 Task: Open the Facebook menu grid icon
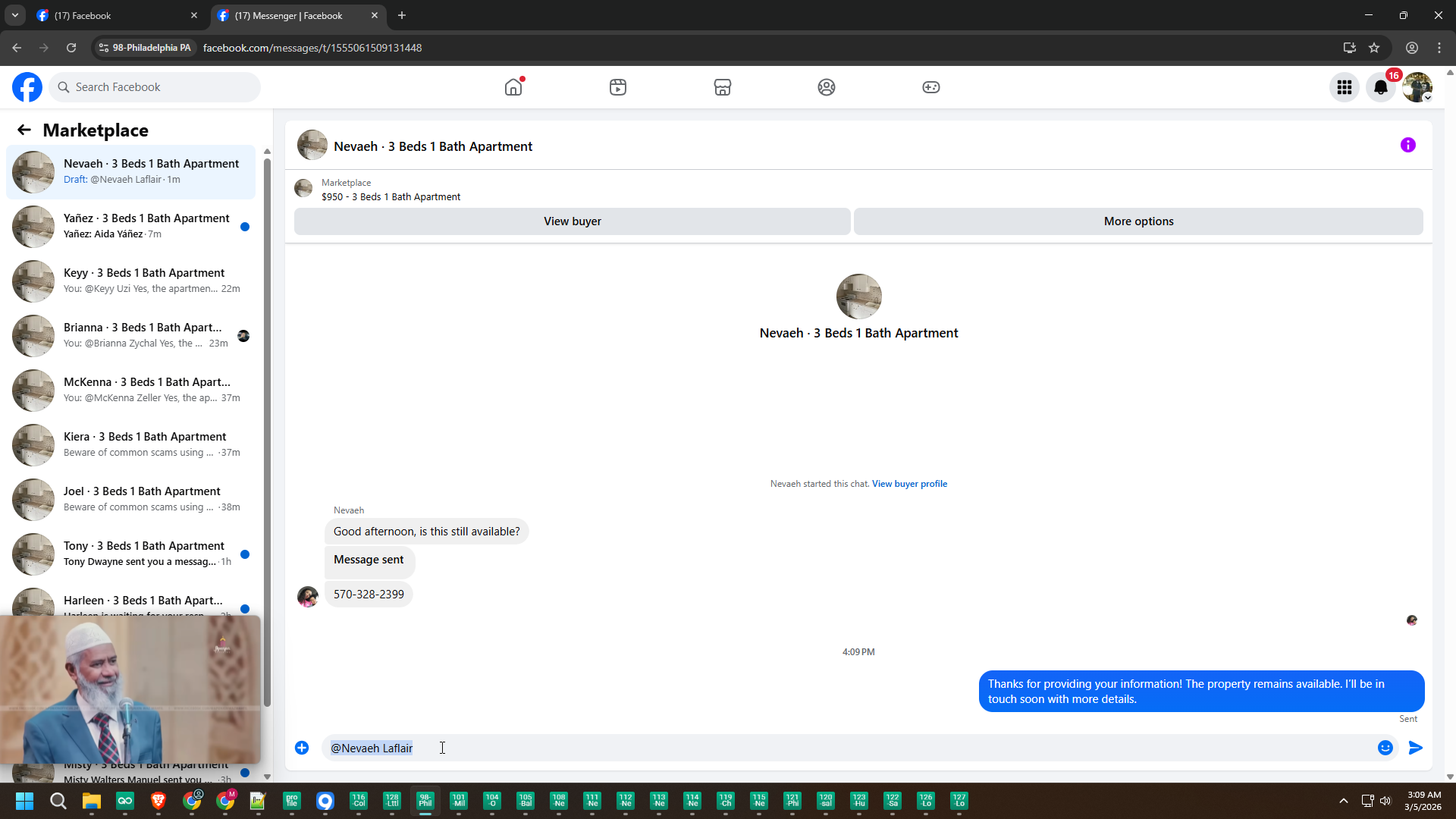[x=1345, y=87]
